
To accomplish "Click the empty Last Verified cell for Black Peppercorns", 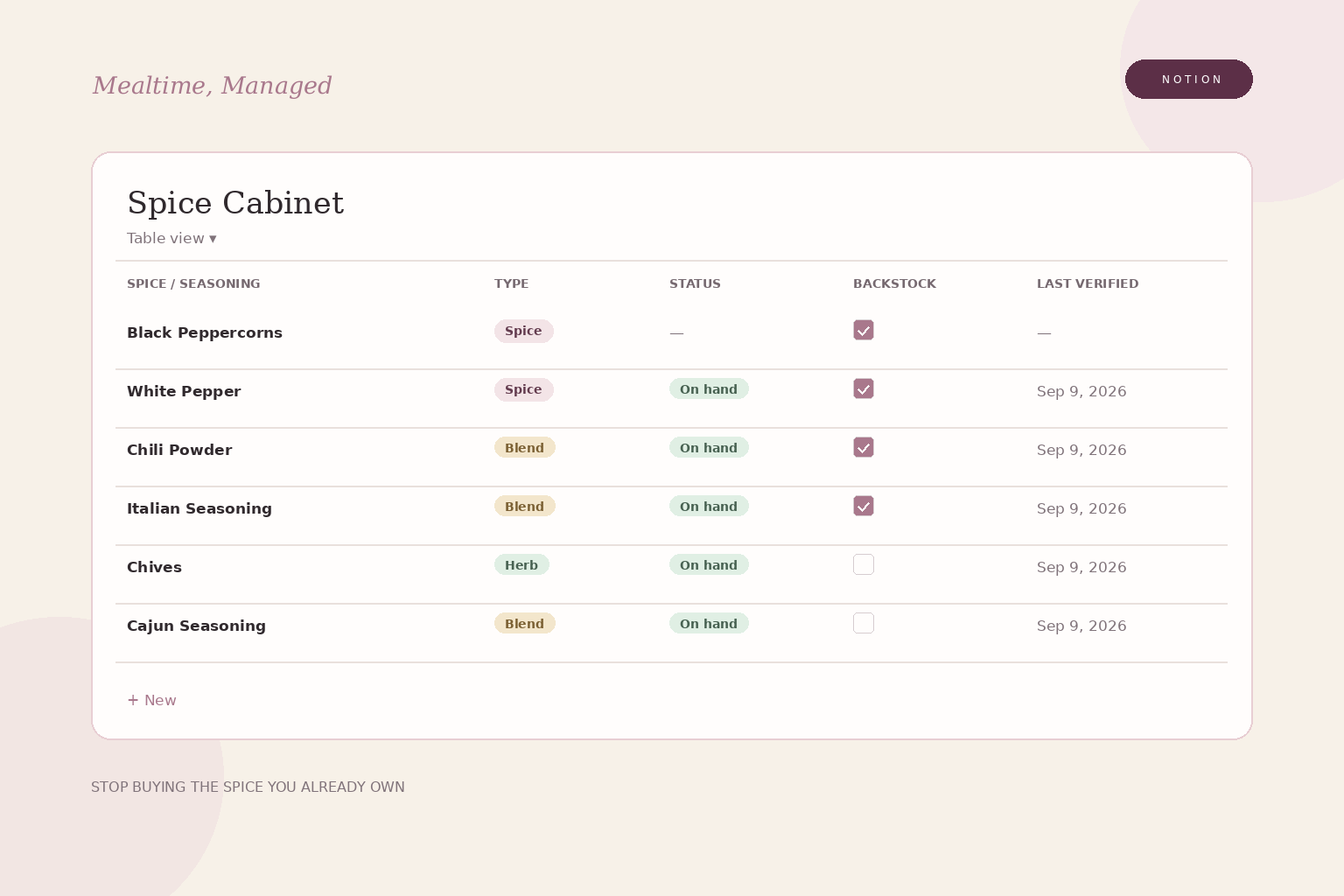I will tap(1044, 332).
